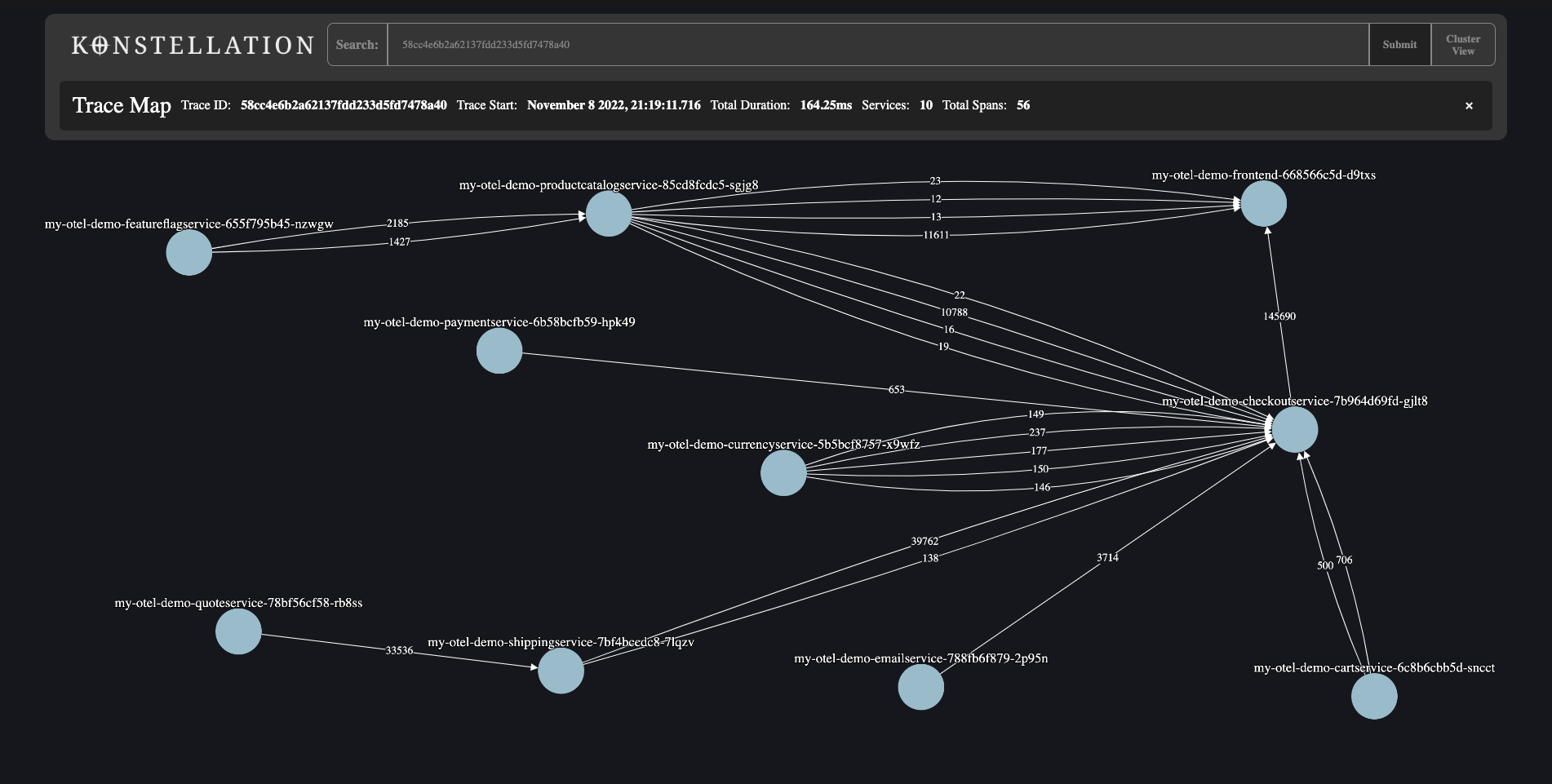
Task: Click edge label 22
Action: point(960,295)
